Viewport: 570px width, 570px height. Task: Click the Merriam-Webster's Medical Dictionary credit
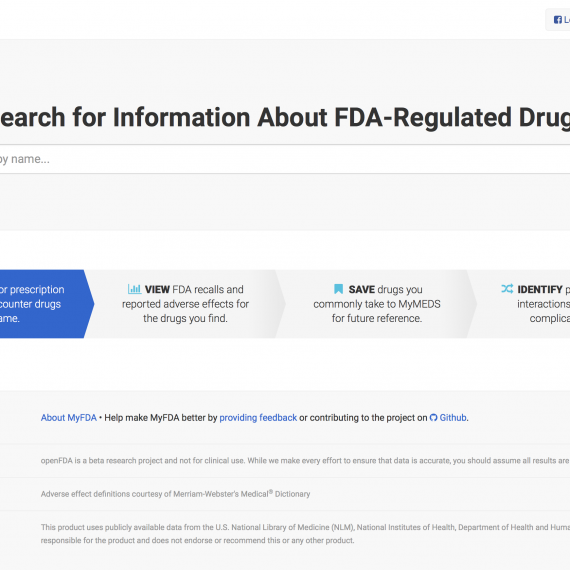[176, 494]
